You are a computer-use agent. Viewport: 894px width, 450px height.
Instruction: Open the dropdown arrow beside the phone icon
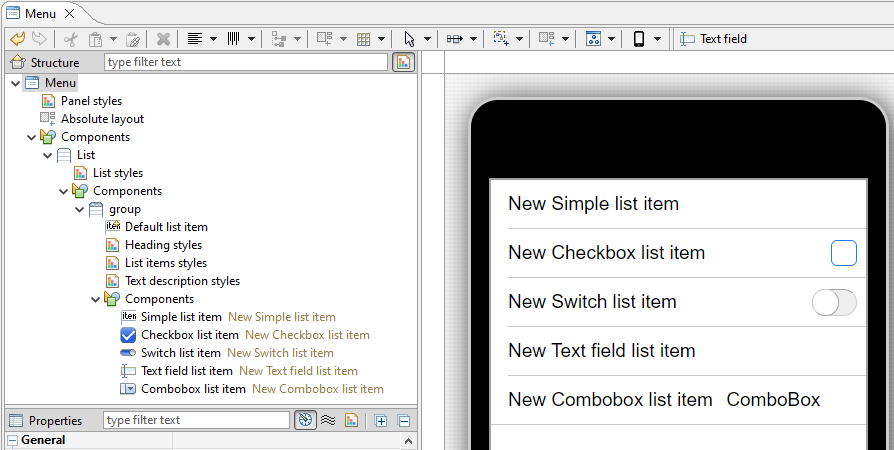pyautogui.click(x=658, y=39)
